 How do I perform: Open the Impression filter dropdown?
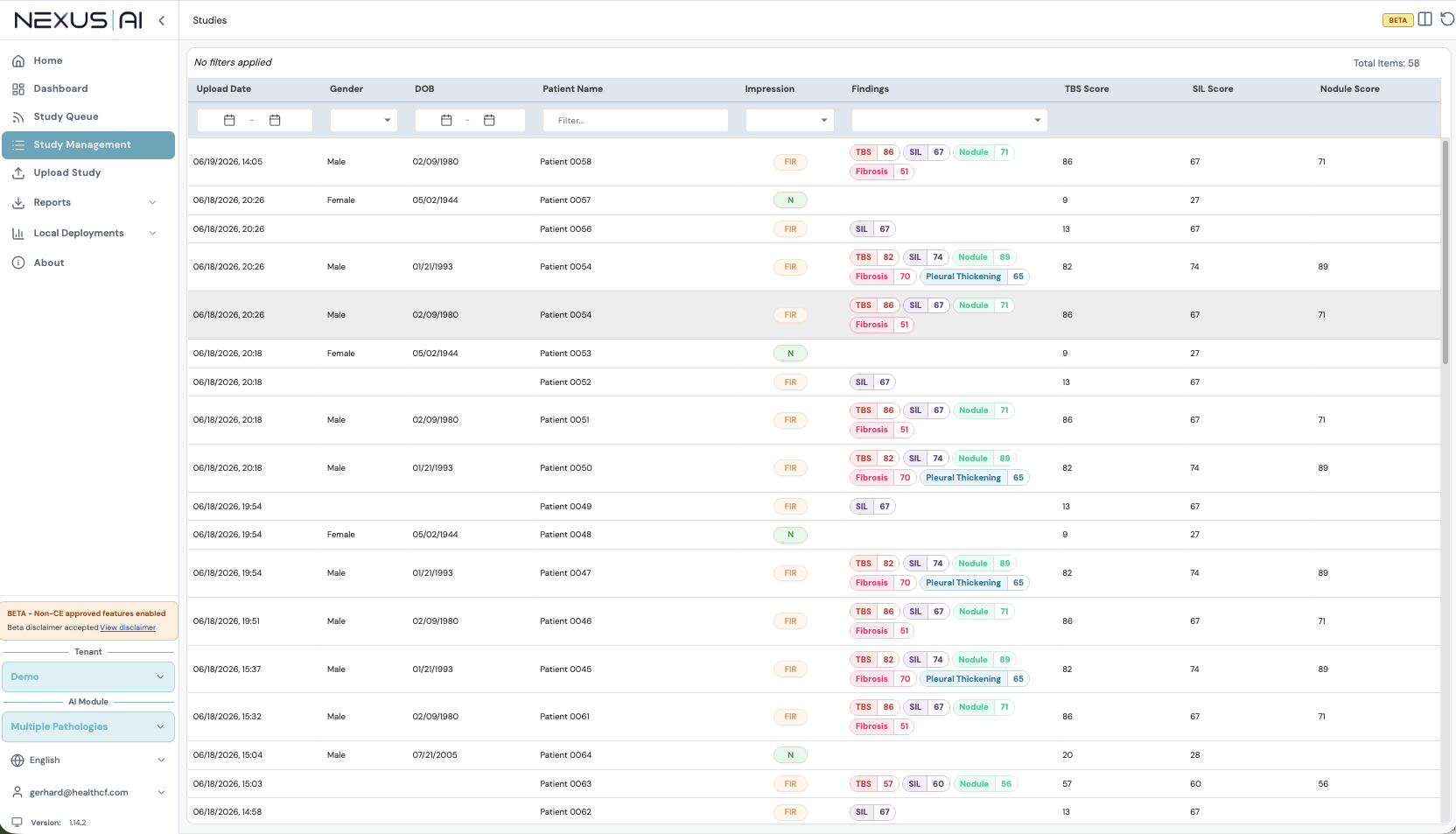[790, 121]
